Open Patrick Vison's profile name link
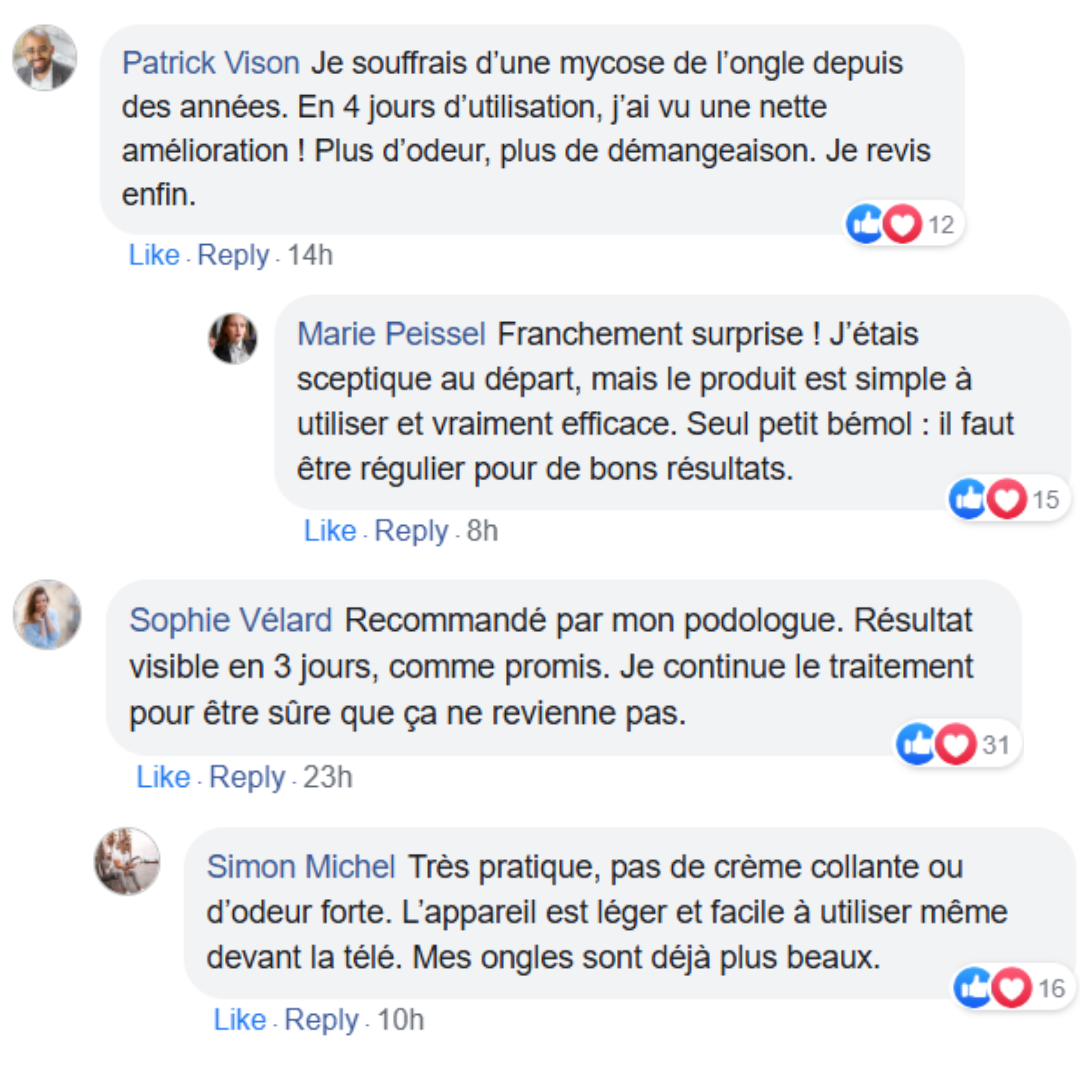 coord(210,64)
